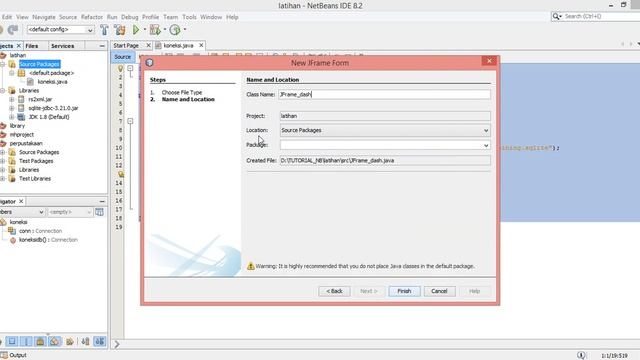Open the Source menu
Image resolution: width=640 pixels, height=360 pixels.
[68, 17]
